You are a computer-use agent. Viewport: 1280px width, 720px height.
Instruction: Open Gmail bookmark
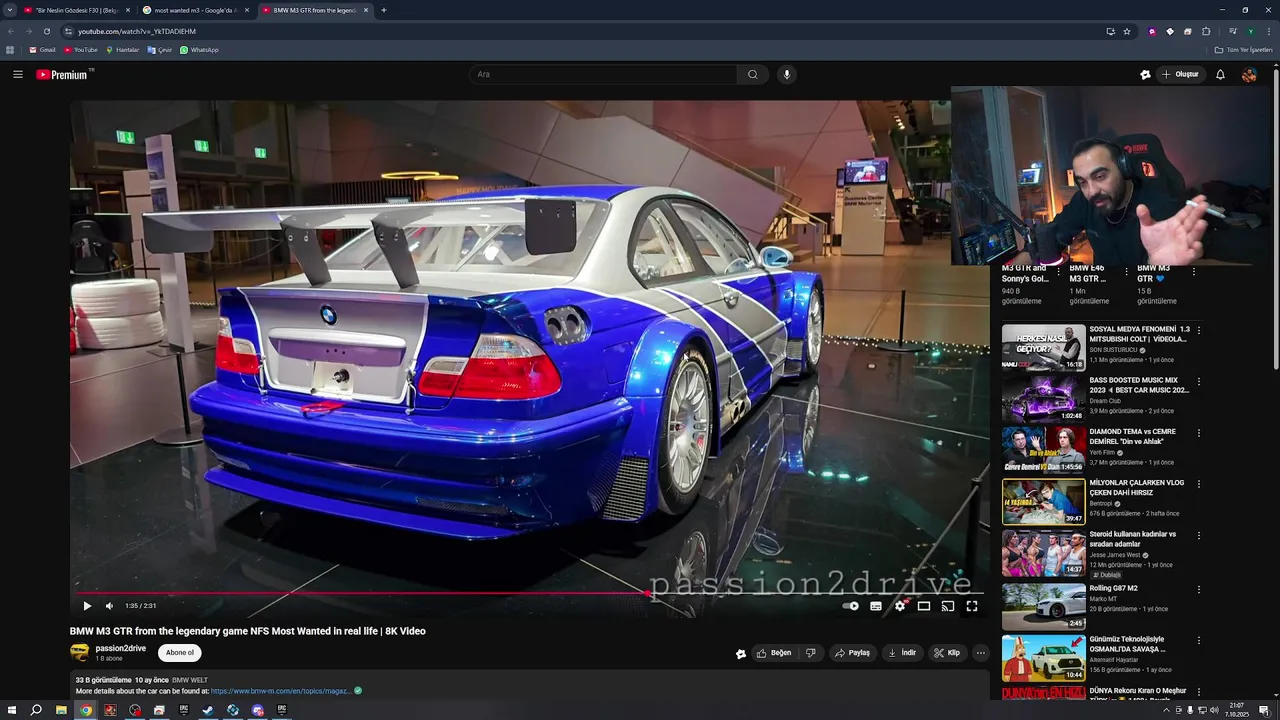coord(42,50)
